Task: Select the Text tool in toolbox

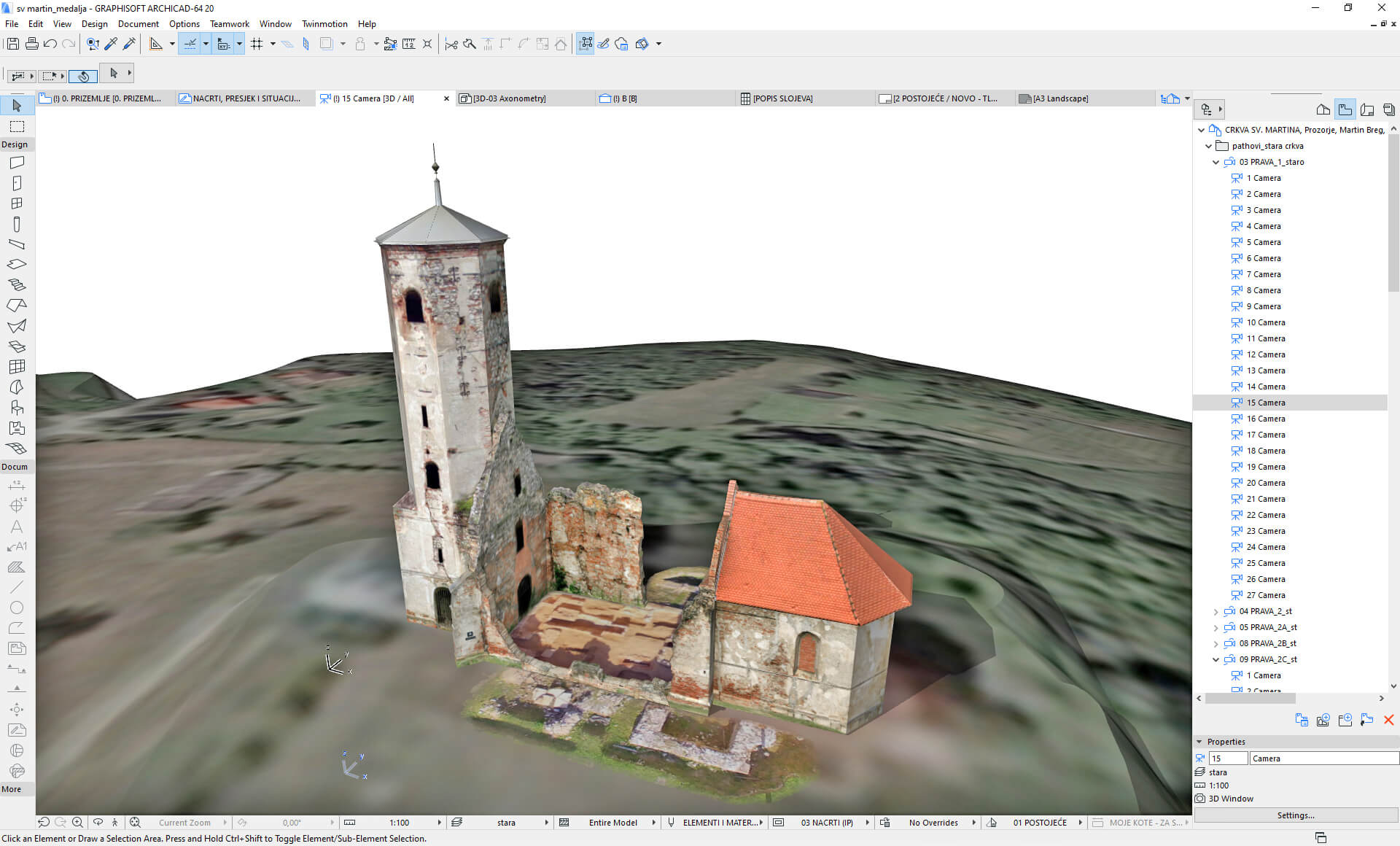Action: [x=17, y=526]
